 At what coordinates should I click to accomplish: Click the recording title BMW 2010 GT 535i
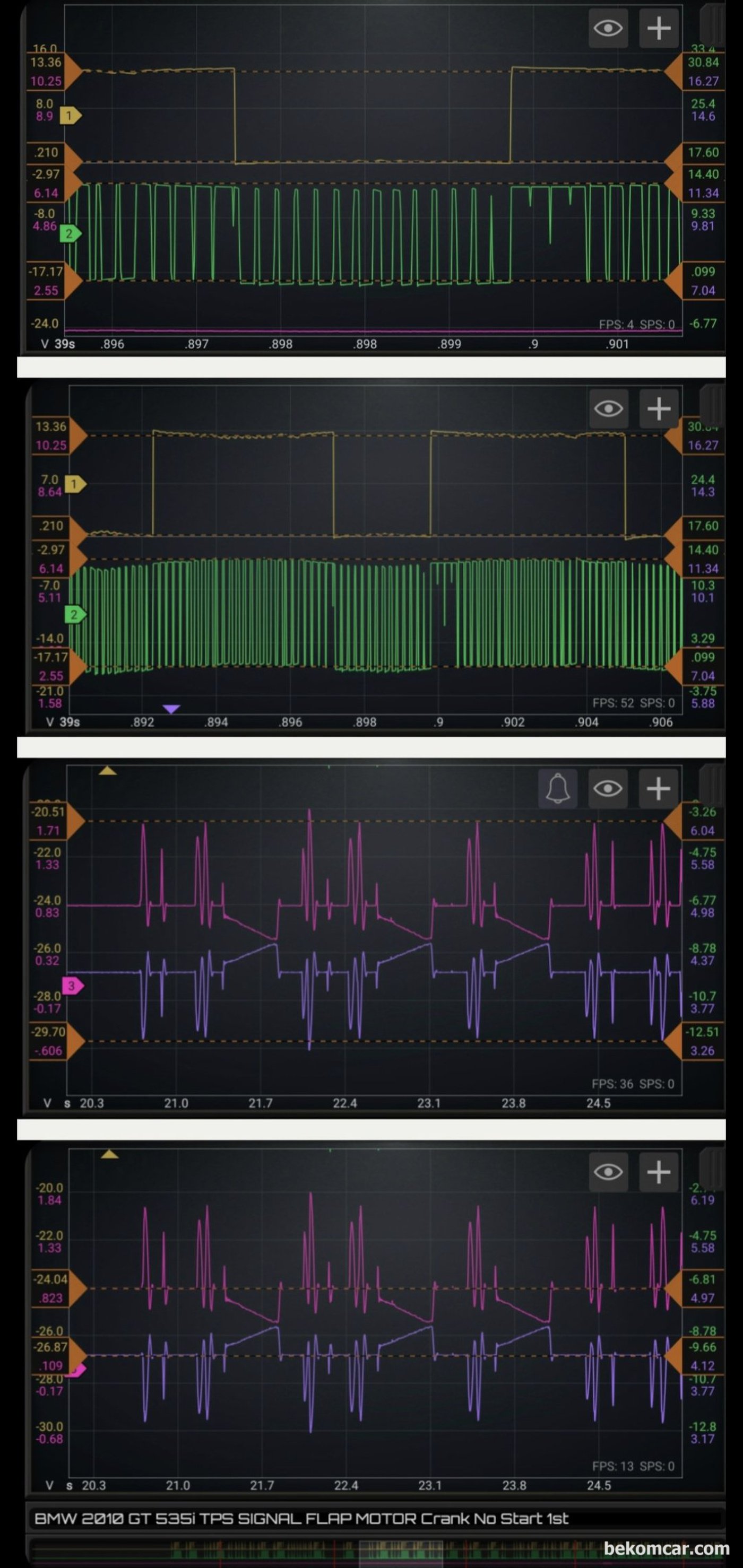301,1519
